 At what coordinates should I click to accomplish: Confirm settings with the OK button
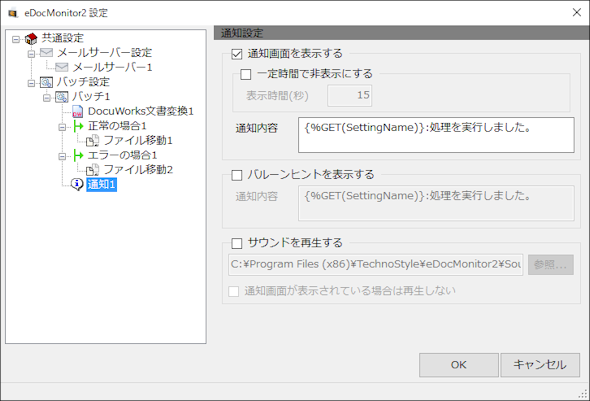[459, 365]
